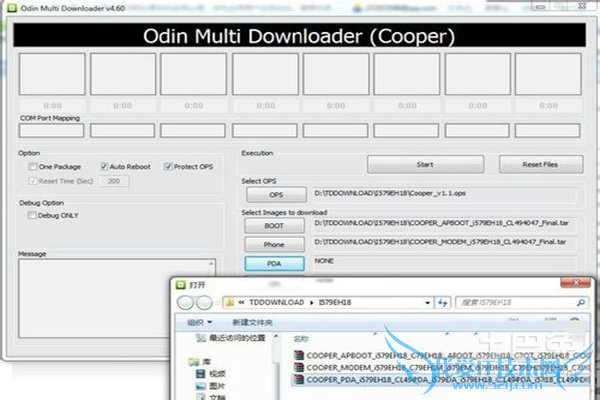The width and height of the screenshot is (600, 400).
Task: Click the OPS select button
Action: [276, 195]
